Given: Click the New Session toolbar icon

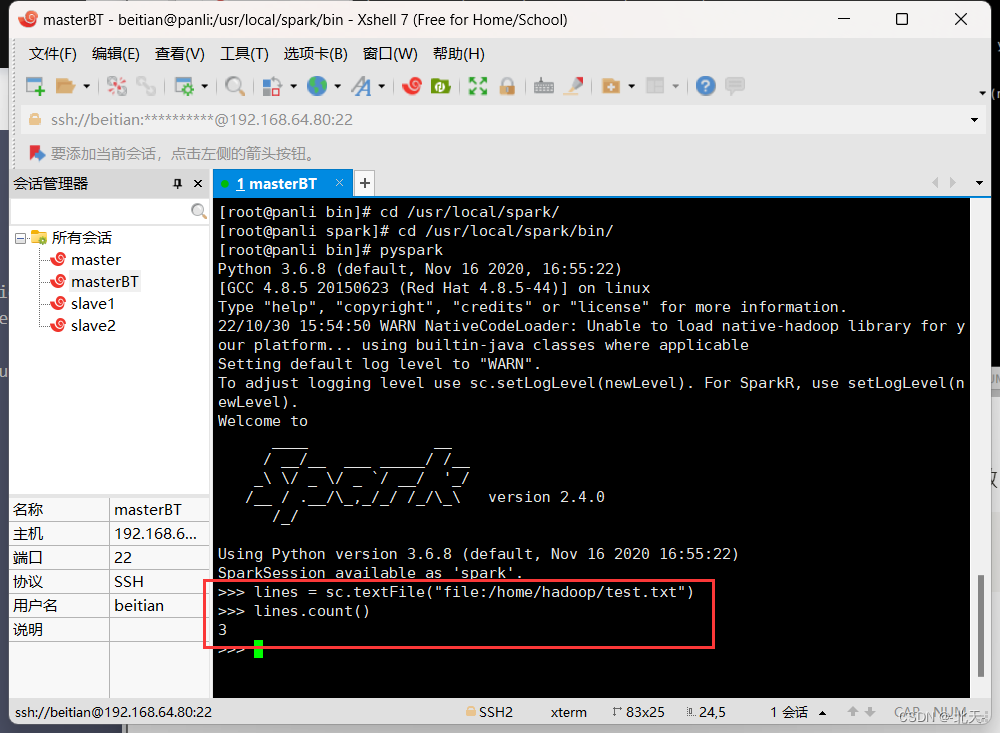Looking at the screenshot, I should pos(35,85).
